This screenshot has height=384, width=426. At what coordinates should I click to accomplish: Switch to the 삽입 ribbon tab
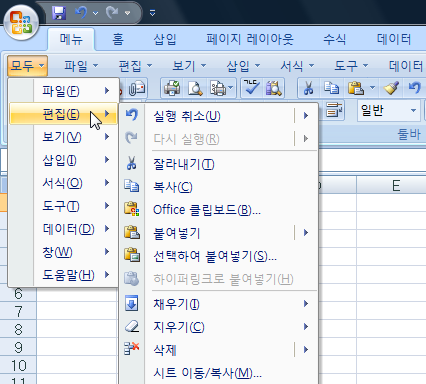point(165,39)
